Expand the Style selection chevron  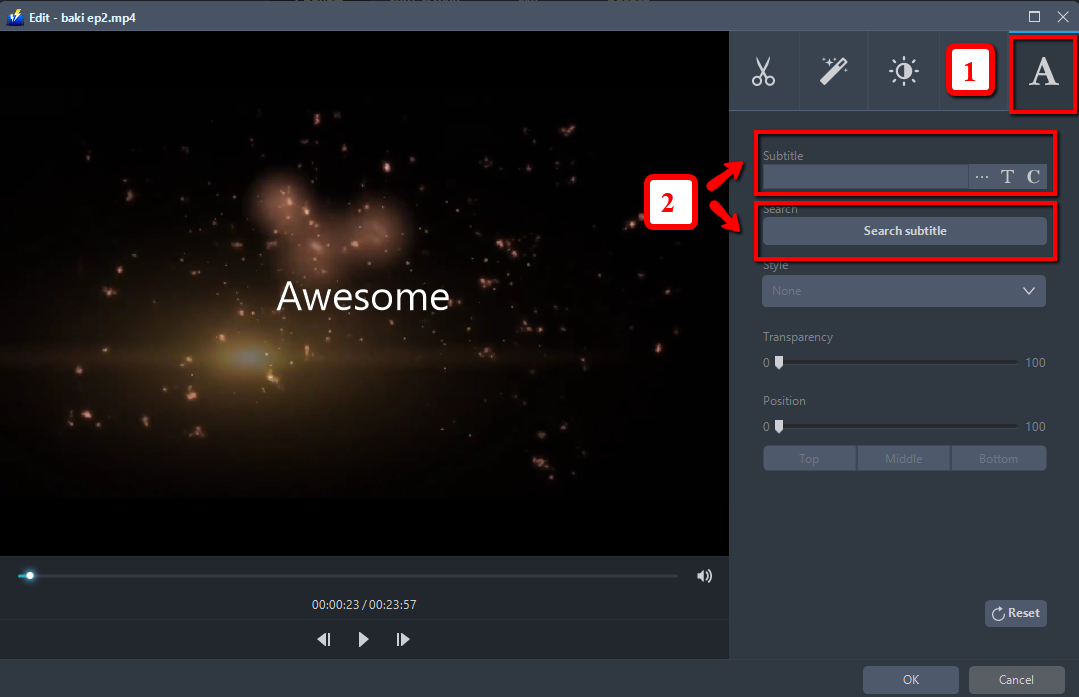point(1028,290)
